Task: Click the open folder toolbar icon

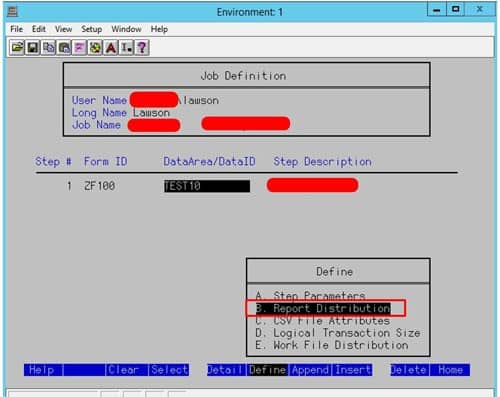Action: [x=17, y=48]
